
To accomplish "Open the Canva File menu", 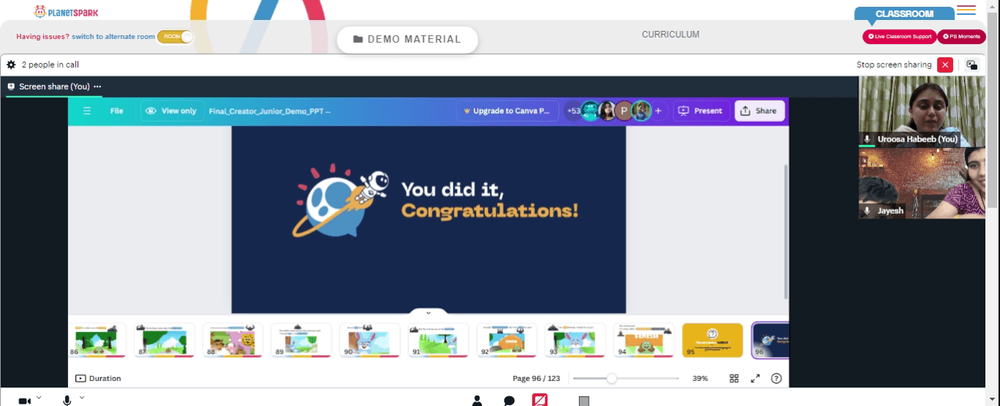I will (x=116, y=111).
